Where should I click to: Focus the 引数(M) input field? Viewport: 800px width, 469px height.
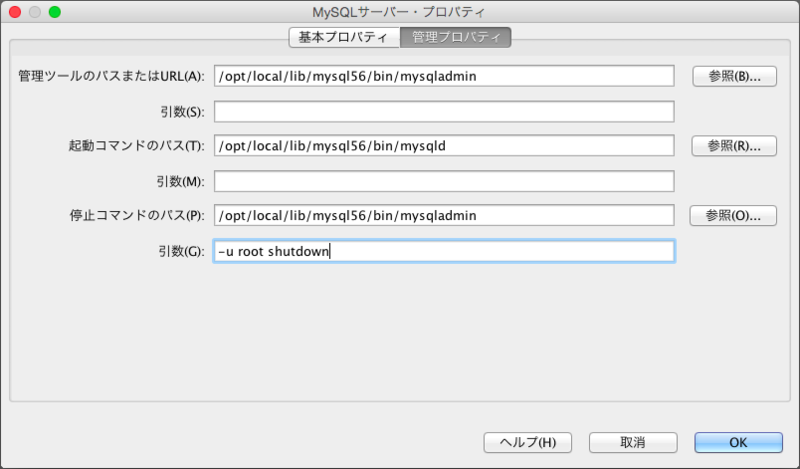tap(444, 181)
